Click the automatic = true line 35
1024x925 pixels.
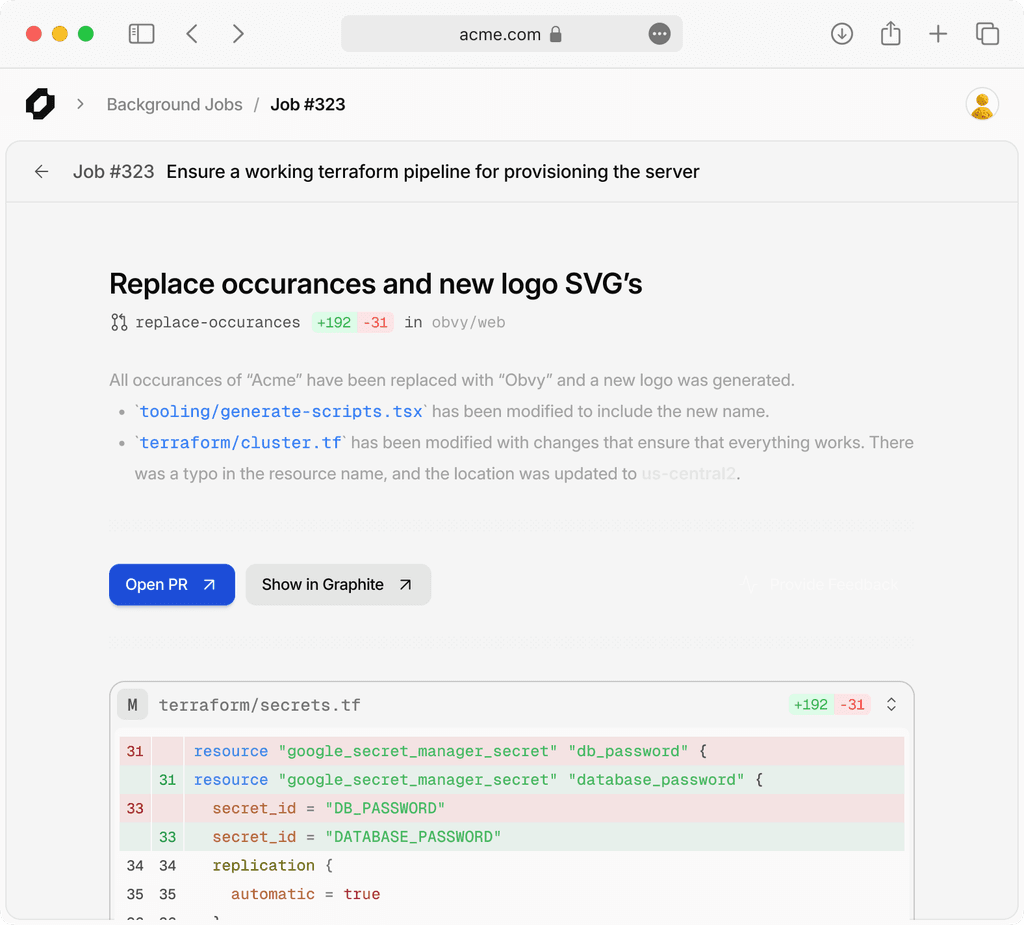511,894
